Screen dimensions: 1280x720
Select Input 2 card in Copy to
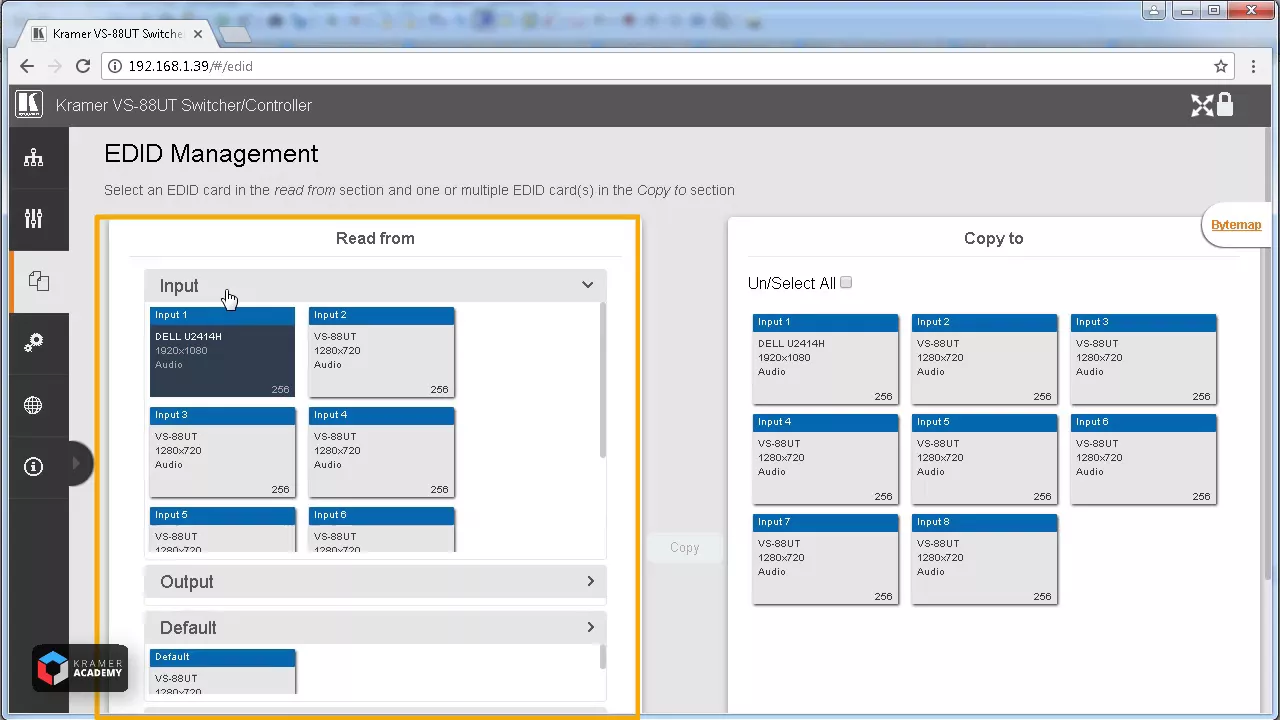984,359
